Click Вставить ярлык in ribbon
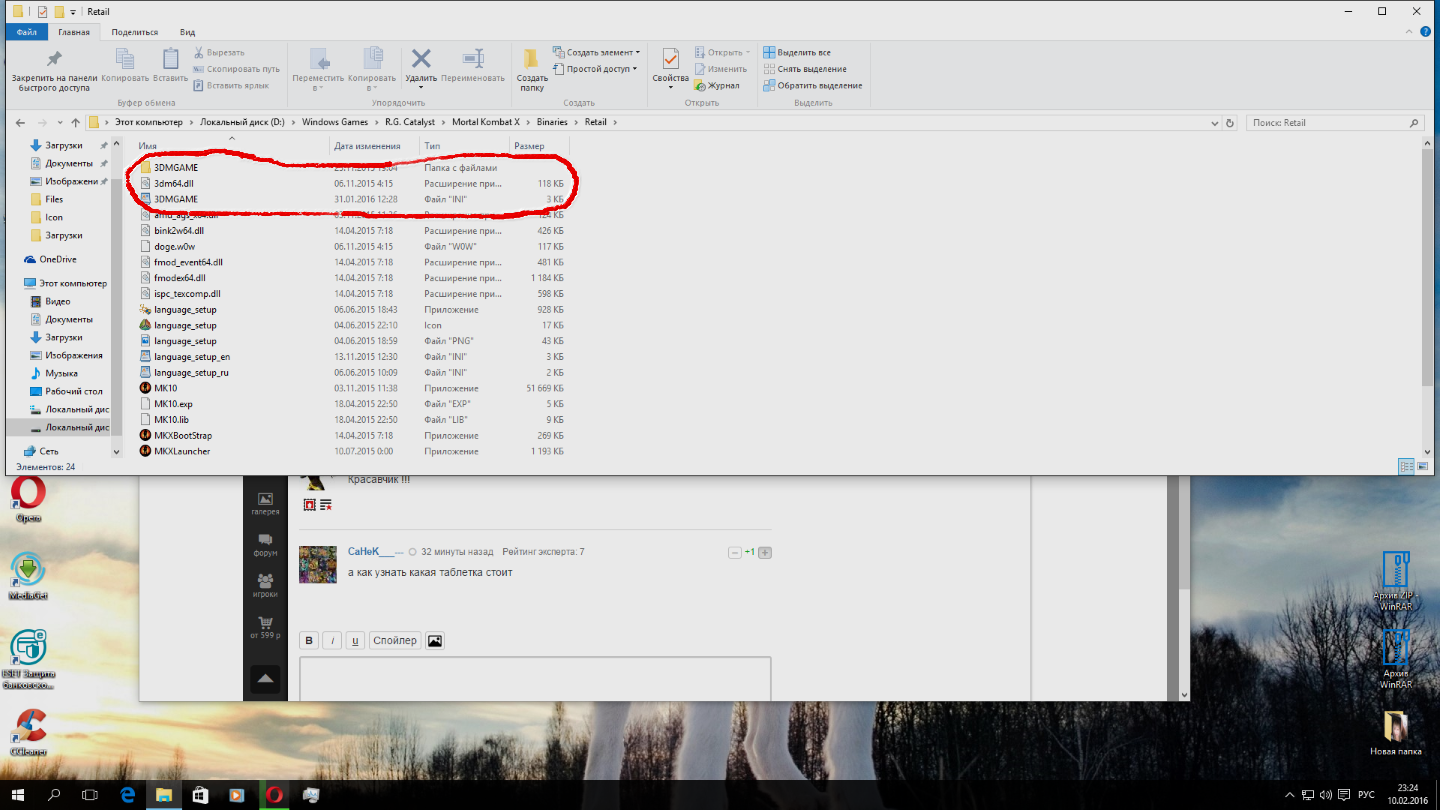 (x=231, y=86)
